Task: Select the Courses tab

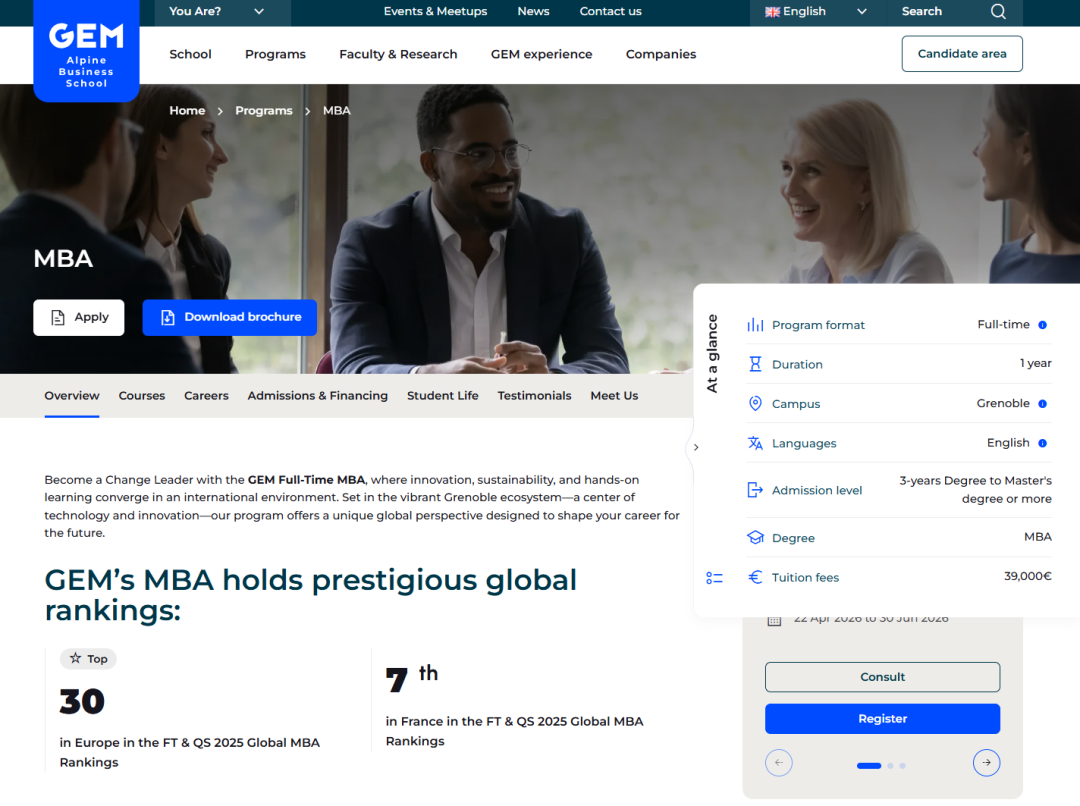Action: tap(142, 396)
